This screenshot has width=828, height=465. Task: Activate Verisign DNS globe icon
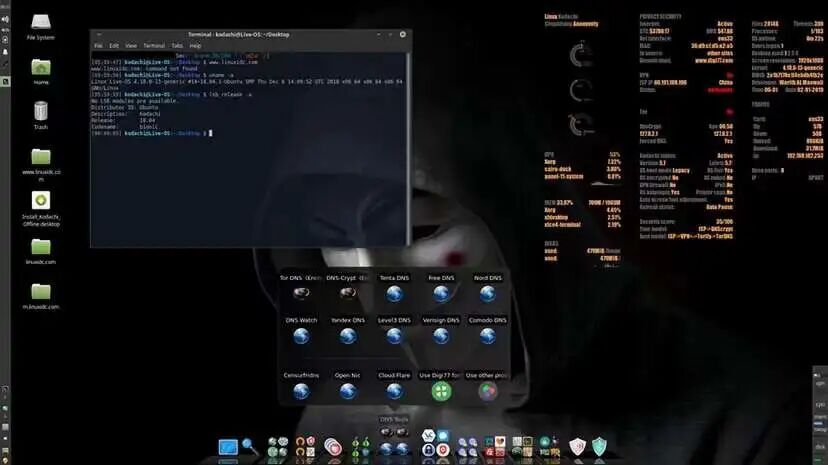click(441, 336)
